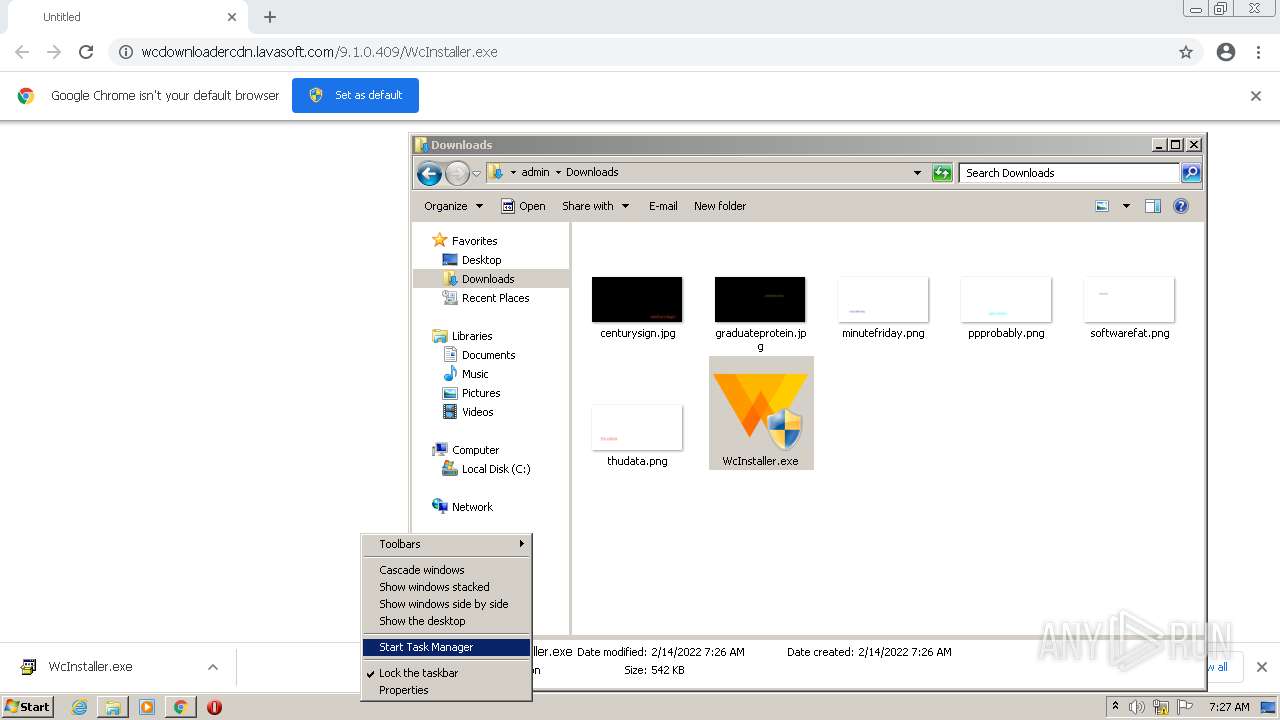Choose Show windows side by side
Screen dimensions: 1280x720
coord(446,604)
